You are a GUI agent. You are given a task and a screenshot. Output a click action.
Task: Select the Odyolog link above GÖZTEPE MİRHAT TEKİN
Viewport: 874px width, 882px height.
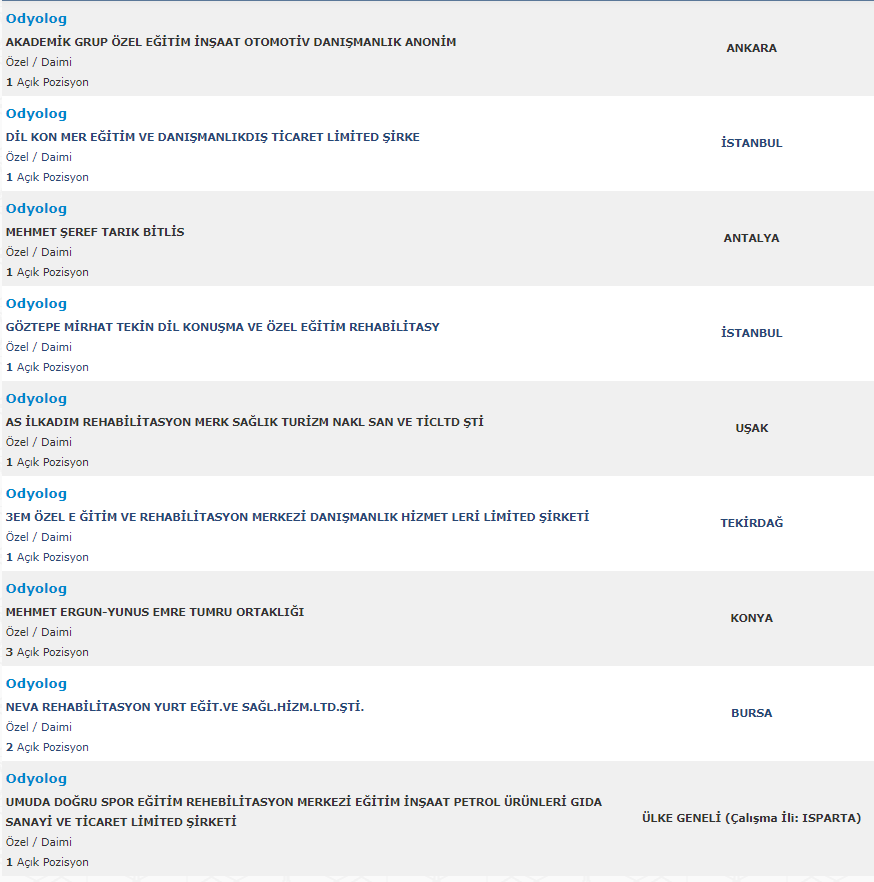36,304
